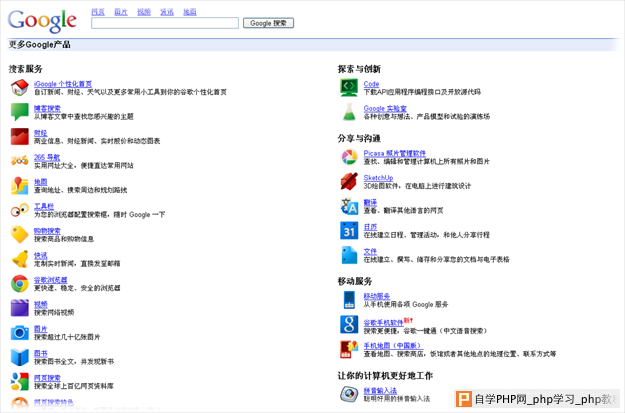Viewport: 625px width, 413px height.
Task: Click the green Code monitor icon
Action: (349, 87)
